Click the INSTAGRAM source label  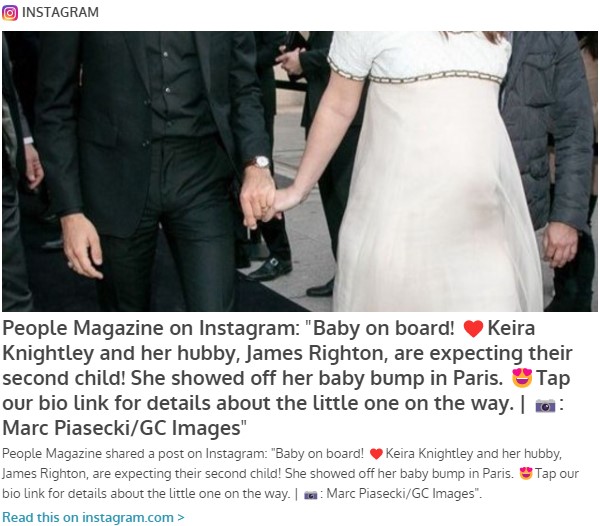tap(60, 13)
